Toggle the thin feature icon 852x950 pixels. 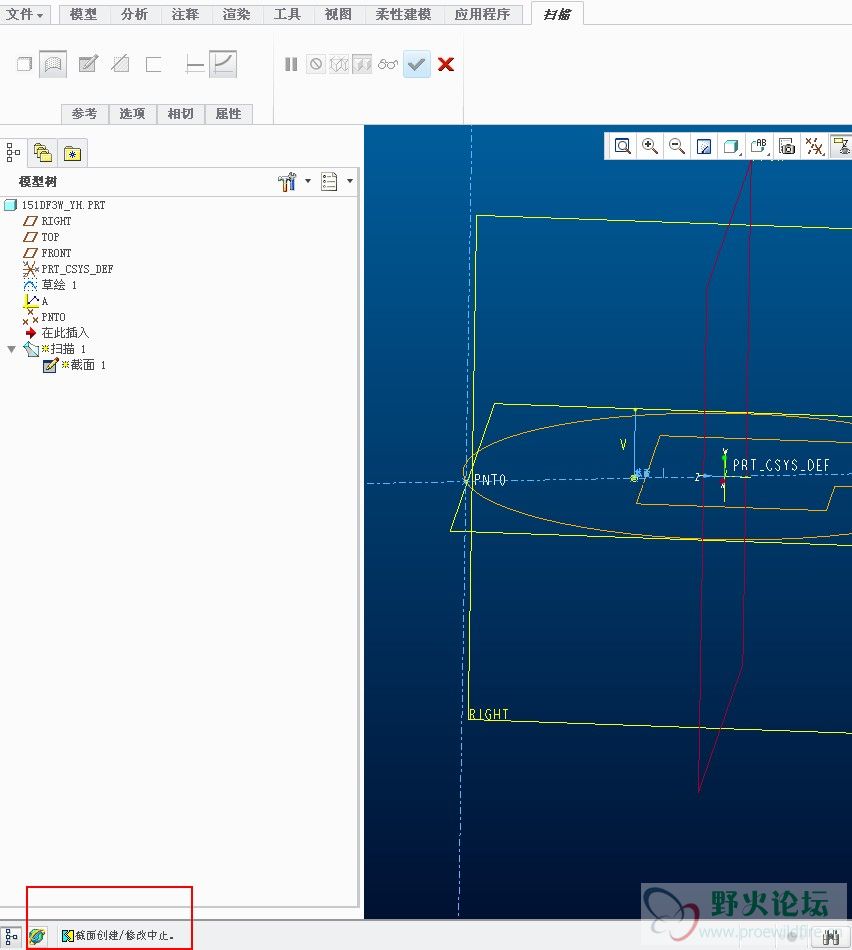point(153,64)
